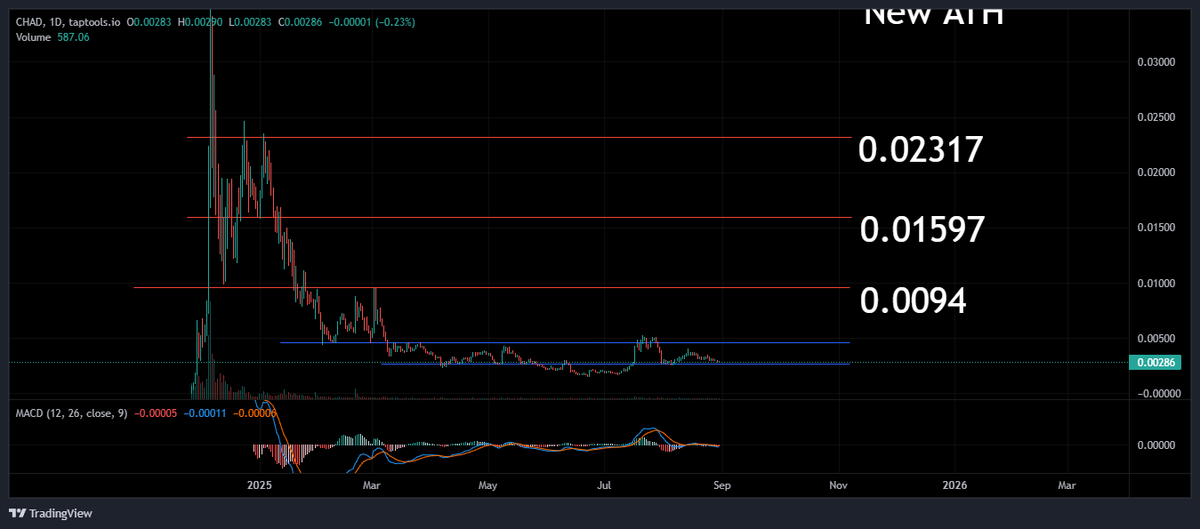The height and width of the screenshot is (529, 1200).
Task: Click the 0.01500 price axis label
Action: (1154, 229)
